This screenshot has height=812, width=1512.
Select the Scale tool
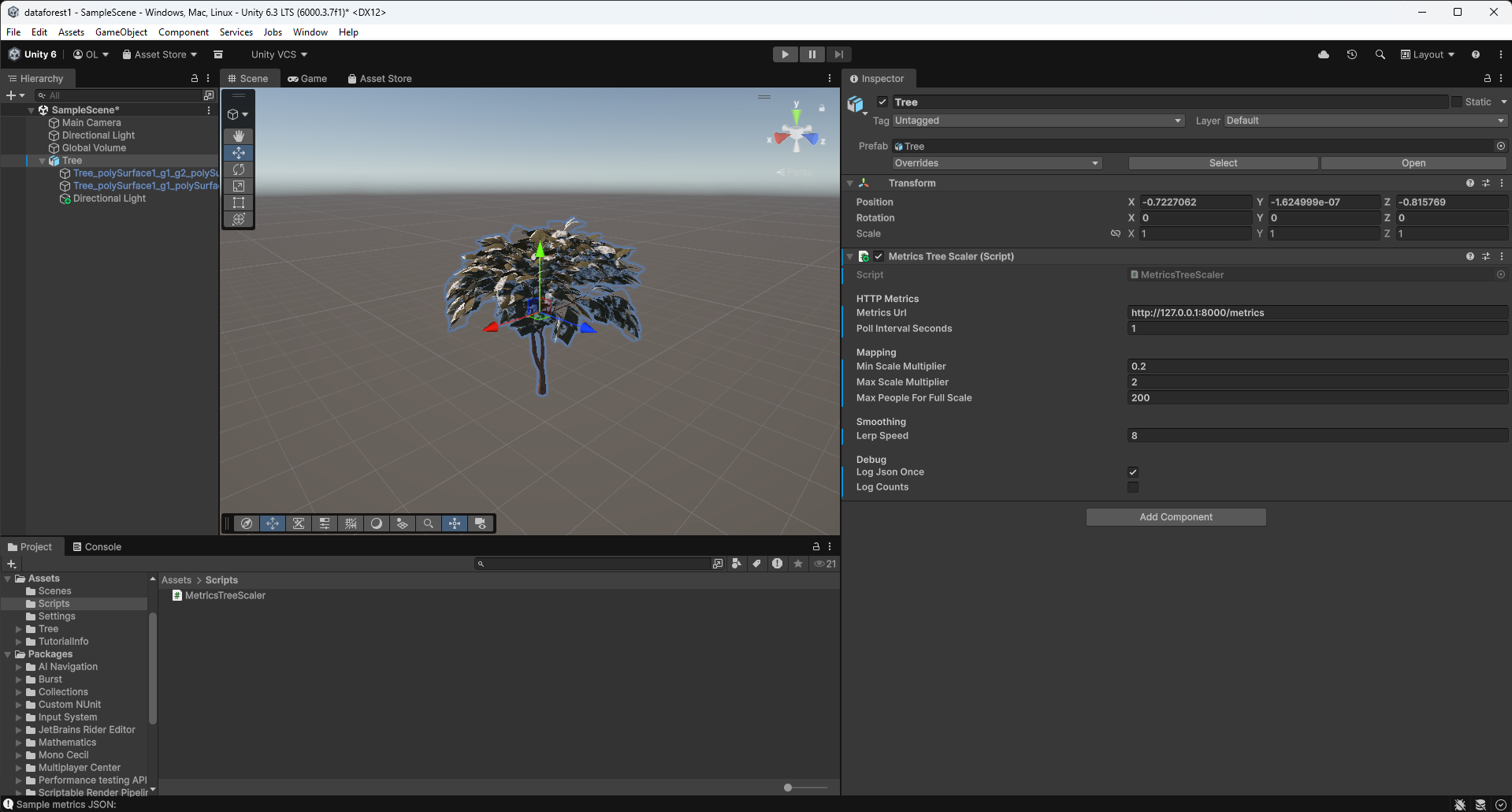(238, 186)
